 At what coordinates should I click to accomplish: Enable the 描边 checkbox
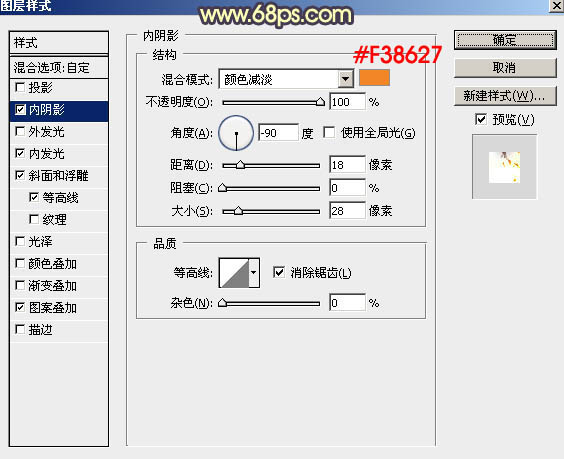click(20, 330)
